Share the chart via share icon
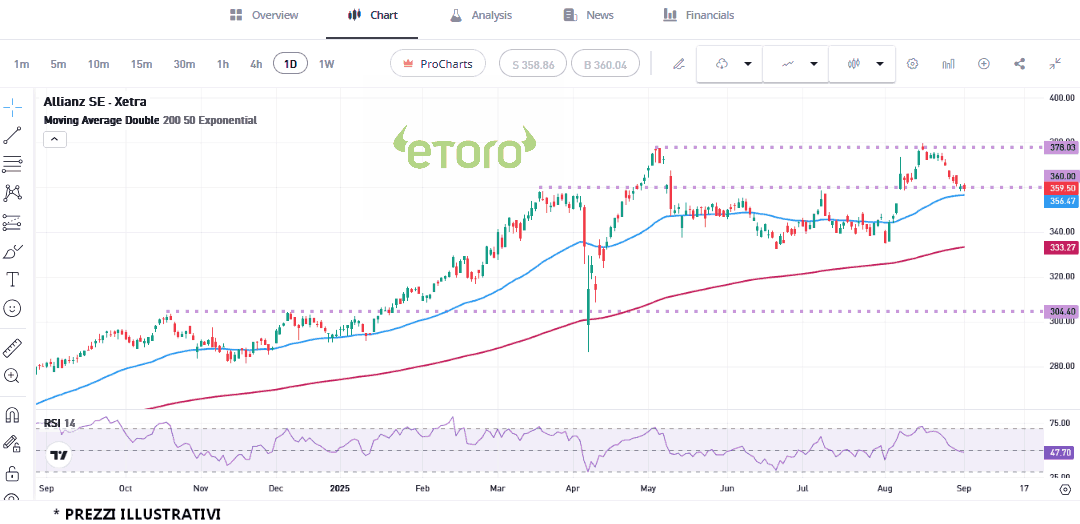The image size is (1080, 524). point(1019,64)
